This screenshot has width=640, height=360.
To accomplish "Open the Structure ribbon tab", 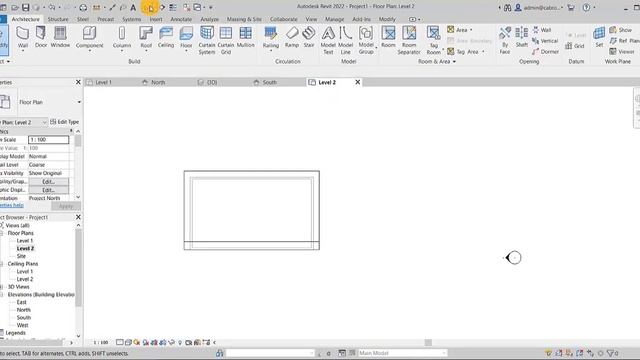I will click(x=58, y=19).
